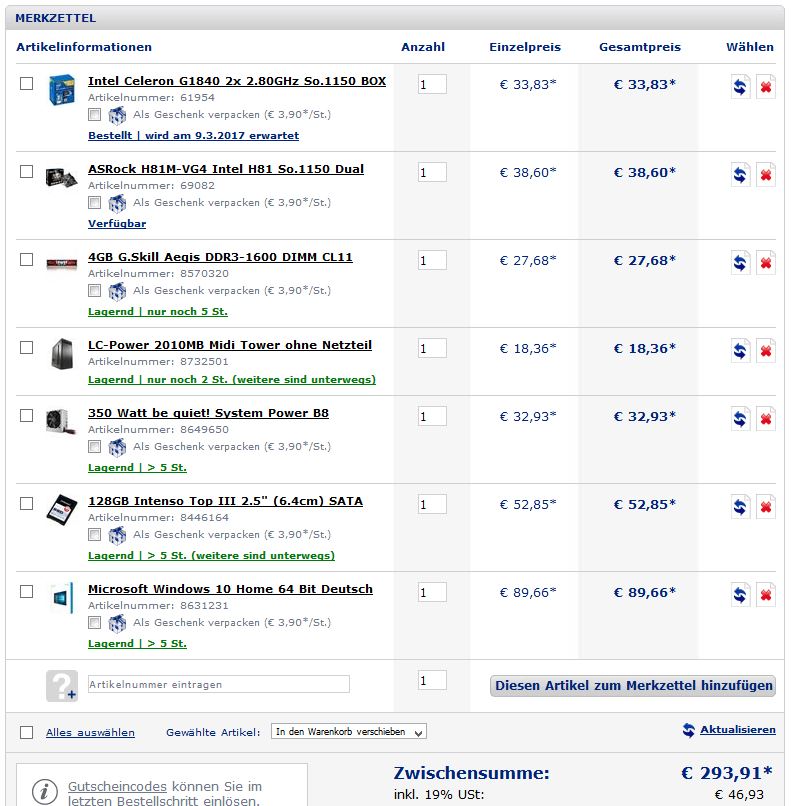Image resolution: width=791 pixels, height=806 pixels.
Task: Open ASRock motherboard product thumbnail
Action: pyautogui.click(x=61, y=177)
